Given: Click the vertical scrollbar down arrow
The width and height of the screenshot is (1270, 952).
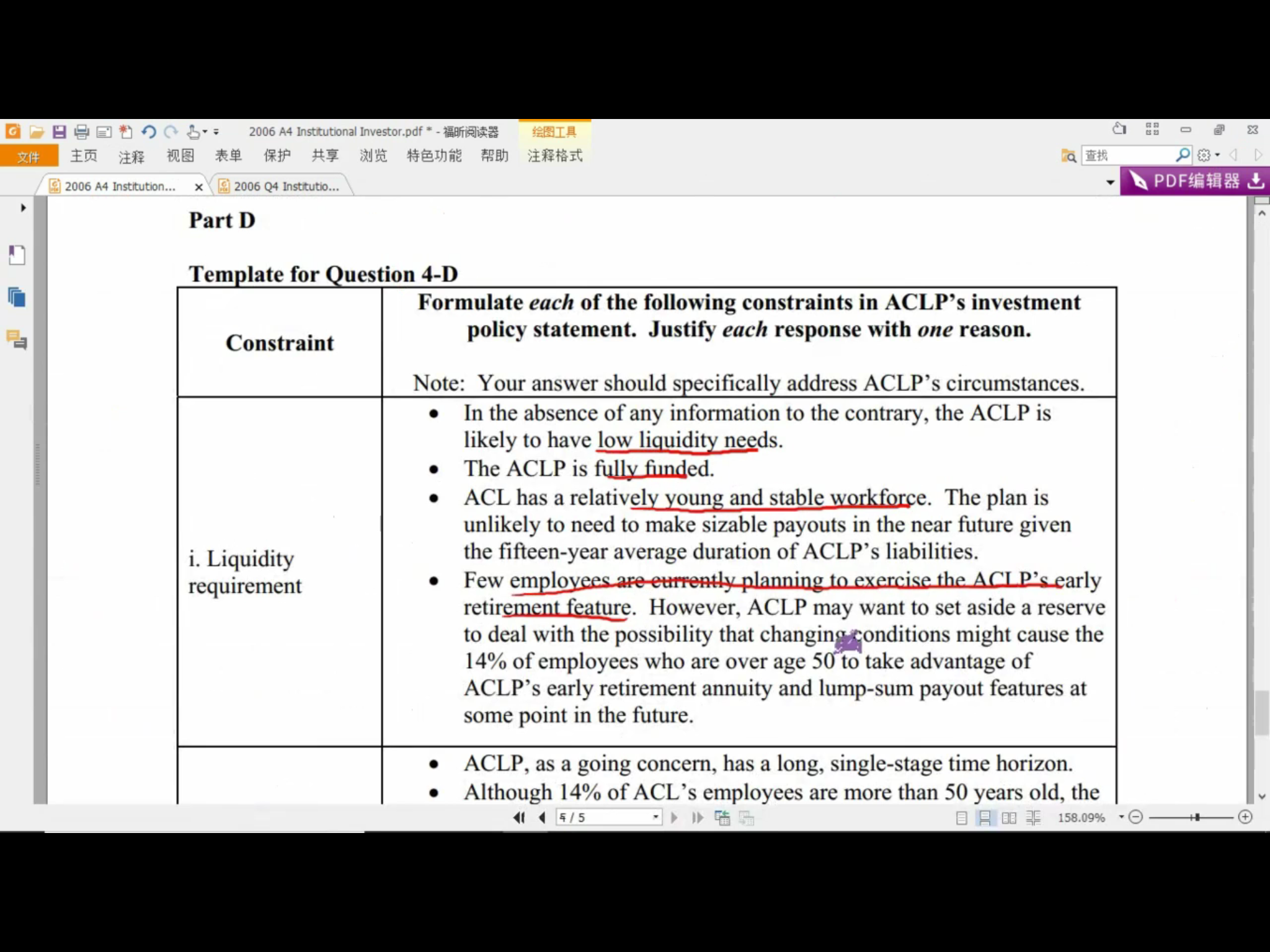Looking at the screenshot, I should [1261, 796].
